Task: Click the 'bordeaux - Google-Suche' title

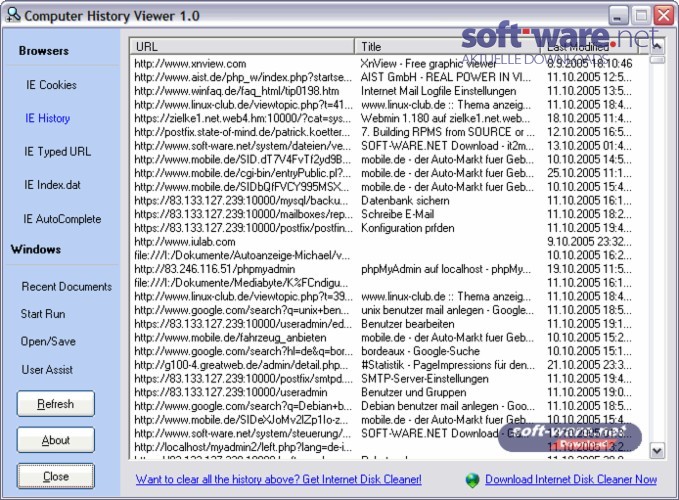Action: point(420,351)
